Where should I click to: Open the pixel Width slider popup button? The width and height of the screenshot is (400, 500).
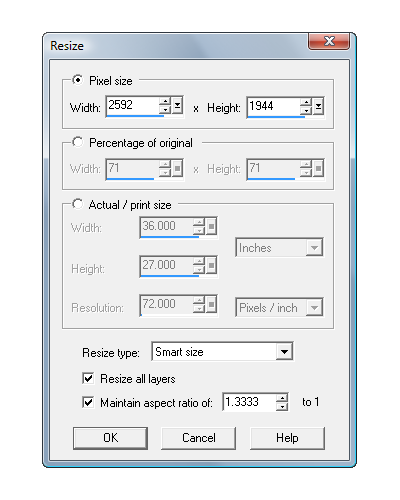click(177, 106)
